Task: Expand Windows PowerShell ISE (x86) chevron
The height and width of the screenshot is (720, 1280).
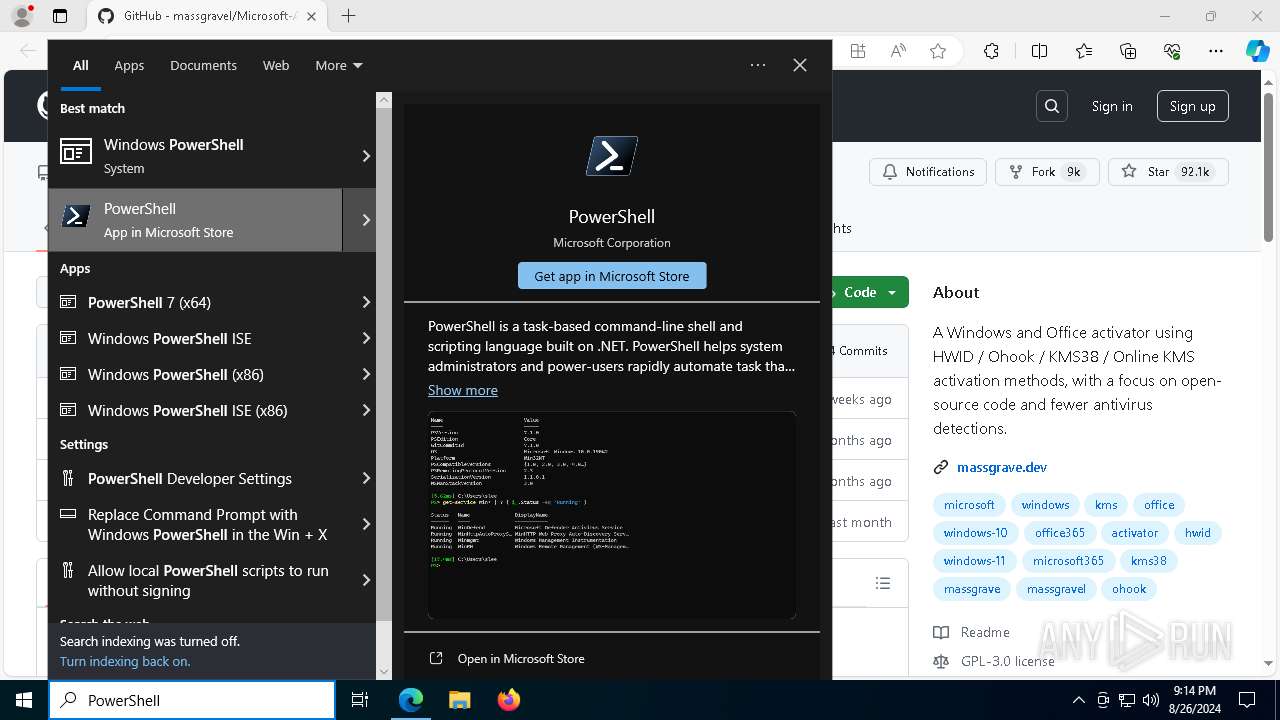Action: [x=366, y=410]
